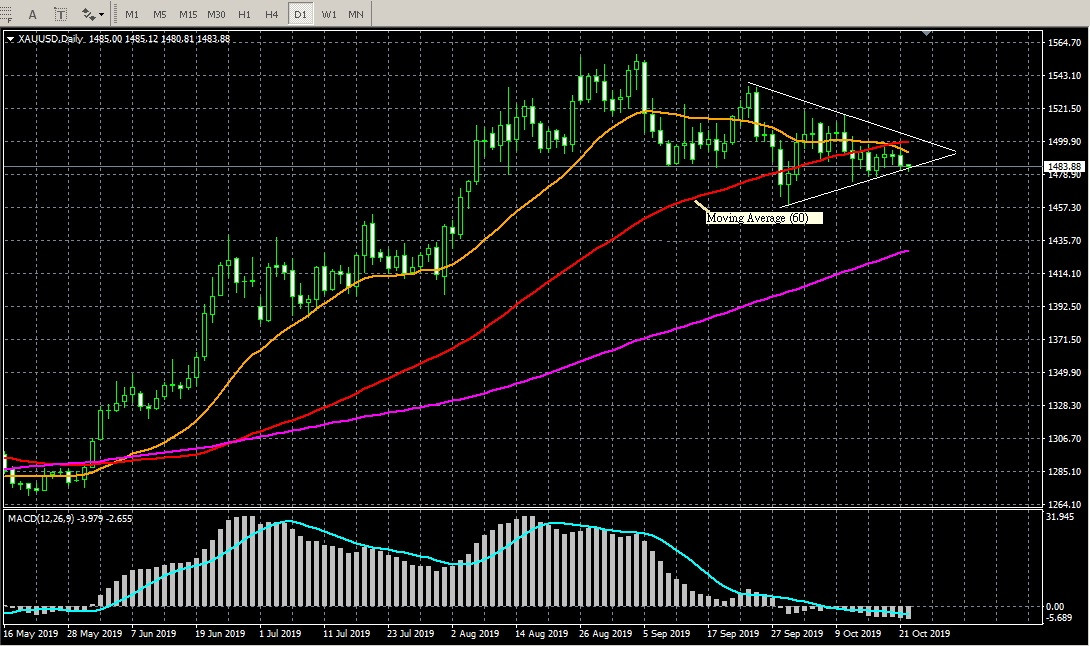Image resolution: width=1090 pixels, height=646 pixels.
Task: Switch chart to H1 timeframe
Action: [x=244, y=14]
